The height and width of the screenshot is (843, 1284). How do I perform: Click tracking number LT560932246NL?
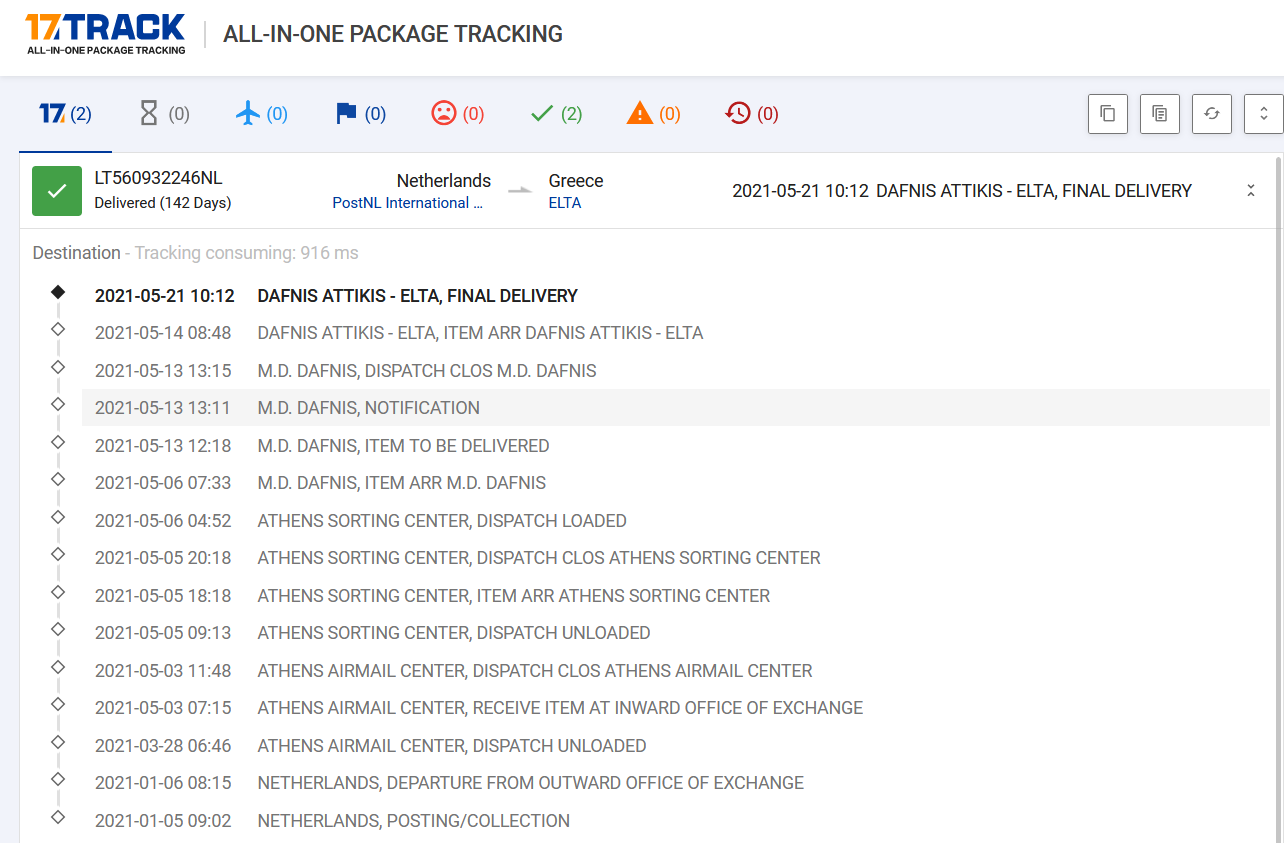point(158,178)
